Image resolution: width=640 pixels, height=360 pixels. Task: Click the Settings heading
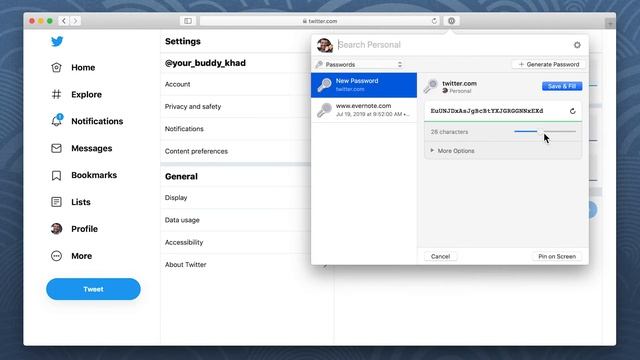point(182,41)
